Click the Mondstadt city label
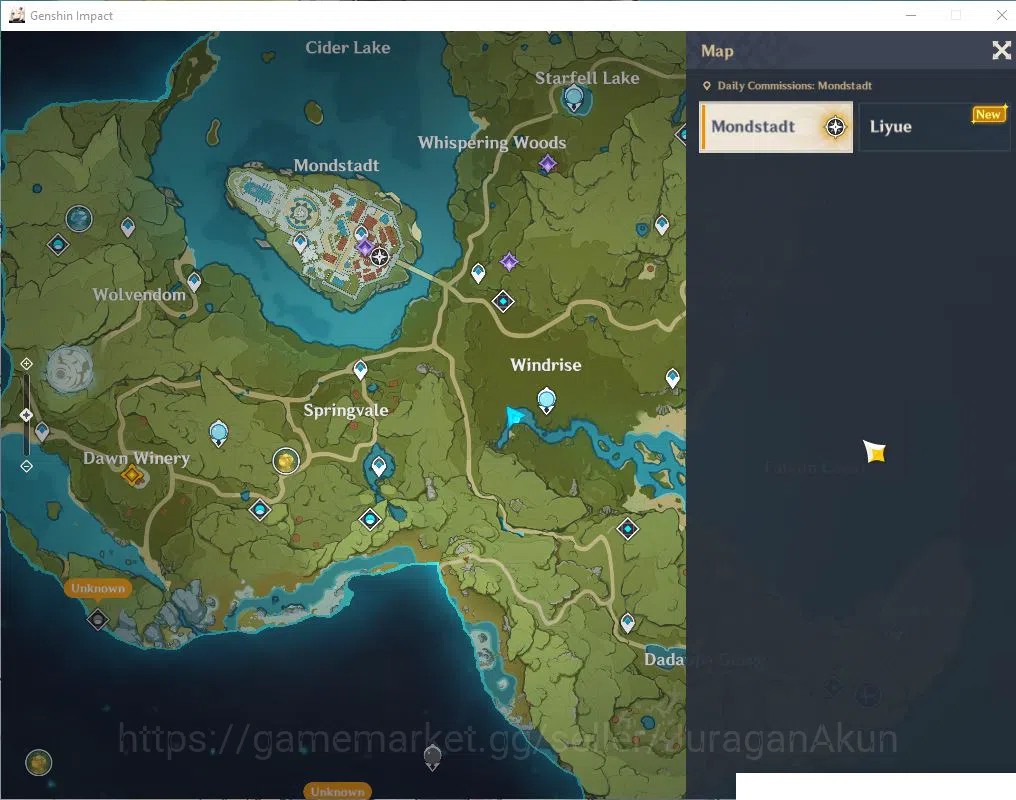The width and height of the screenshot is (1016, 800). (336, 166)
